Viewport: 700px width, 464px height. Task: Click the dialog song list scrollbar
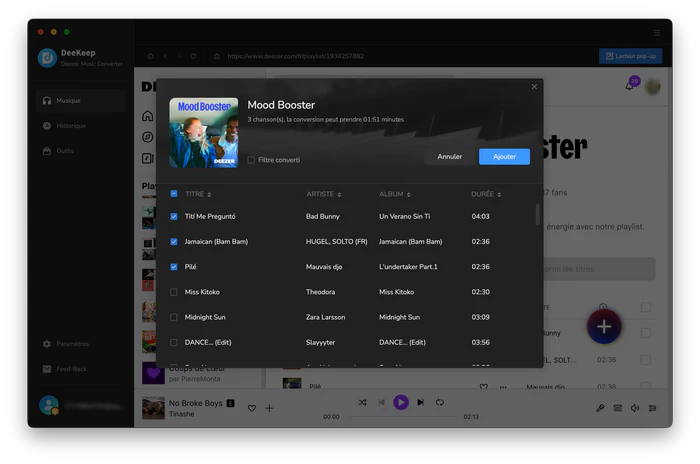pos(537,215)
